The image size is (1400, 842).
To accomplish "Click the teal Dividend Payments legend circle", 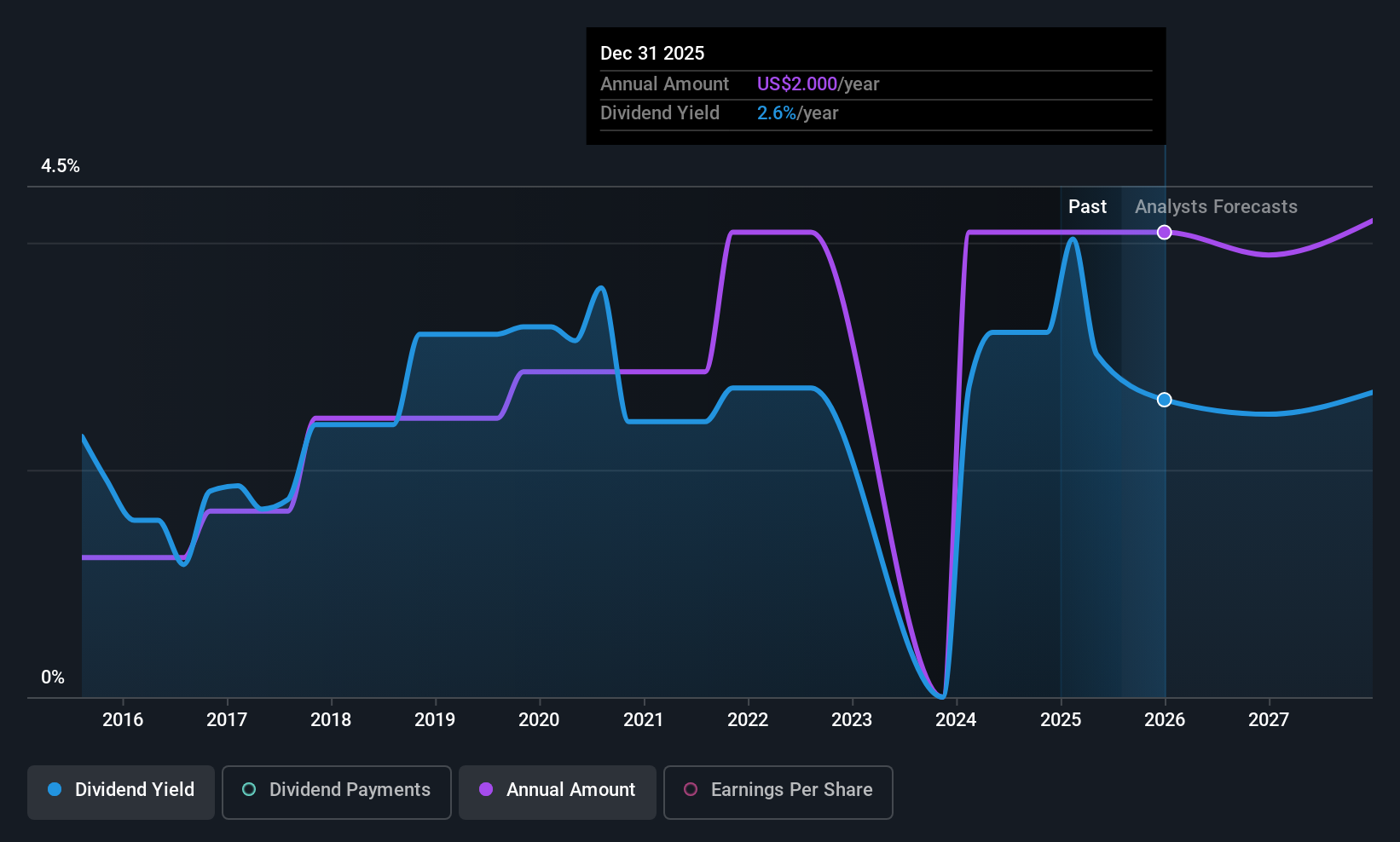I will [249, 789].
